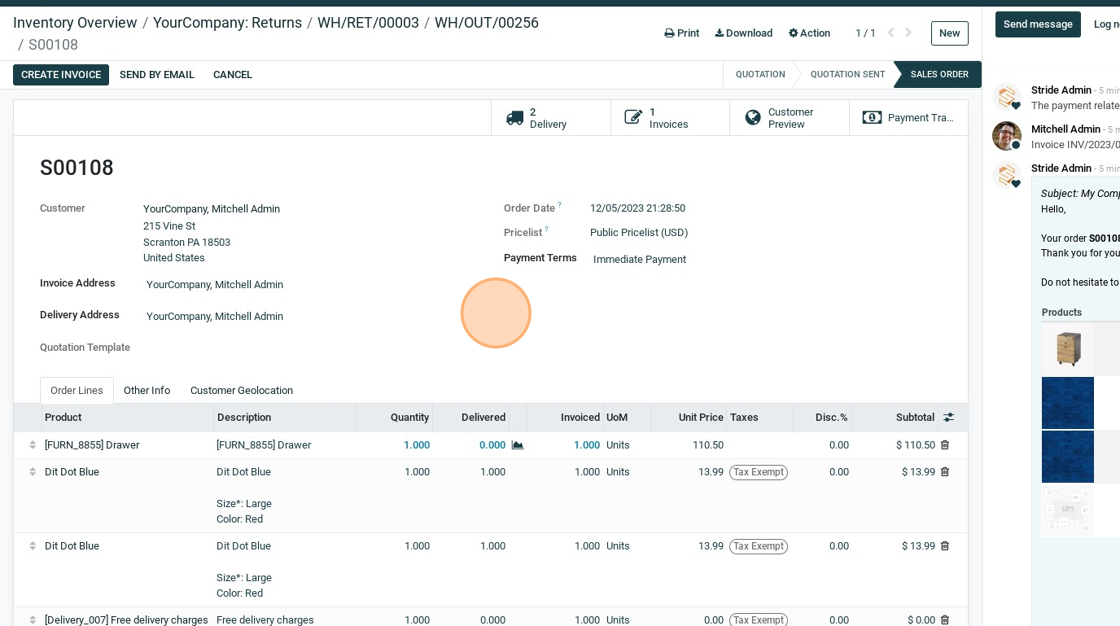The height and width of the screenshot is (626, 1120).
Task: Delete the Drawer order line via trash icon
Action: click(x=944, y=445)
